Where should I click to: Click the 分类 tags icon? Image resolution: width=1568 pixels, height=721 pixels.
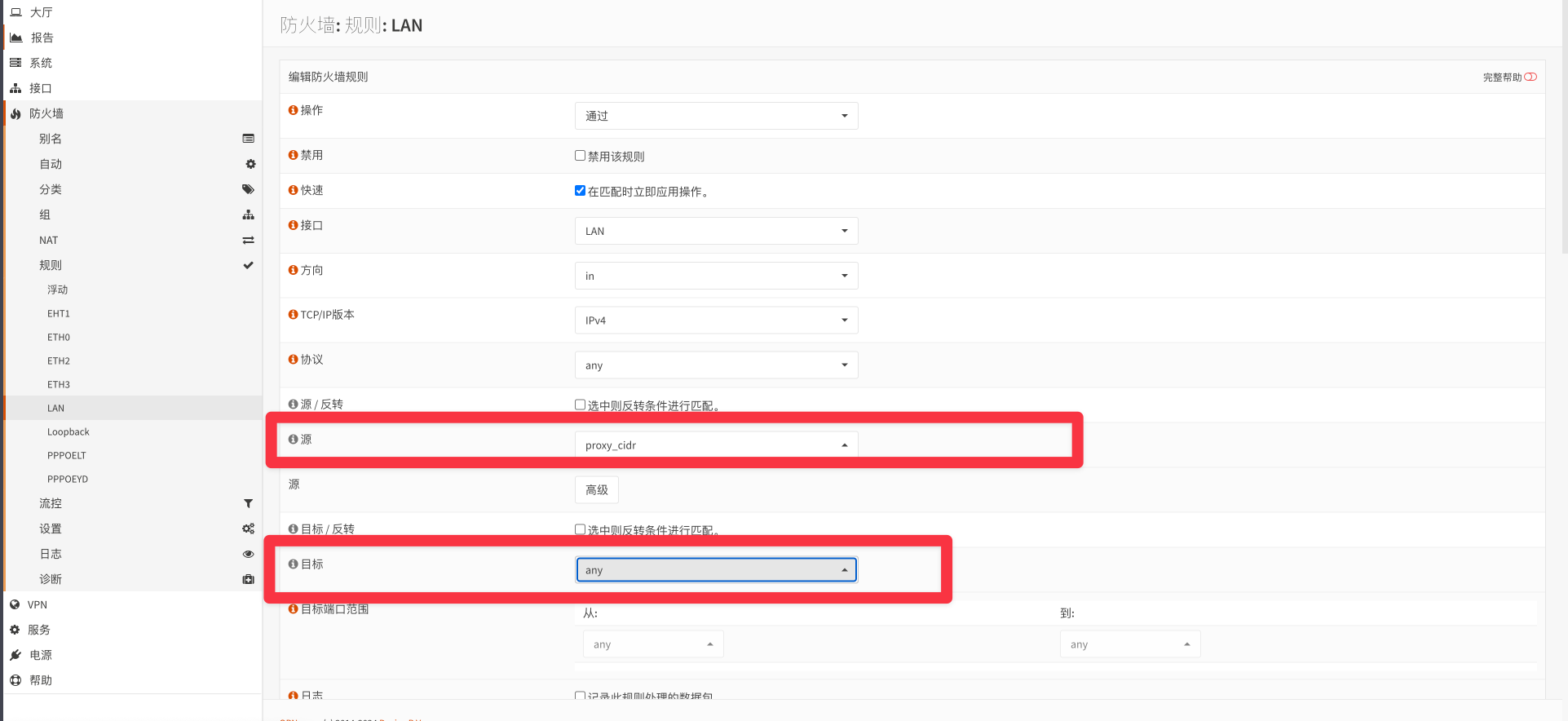pos(249,189)
